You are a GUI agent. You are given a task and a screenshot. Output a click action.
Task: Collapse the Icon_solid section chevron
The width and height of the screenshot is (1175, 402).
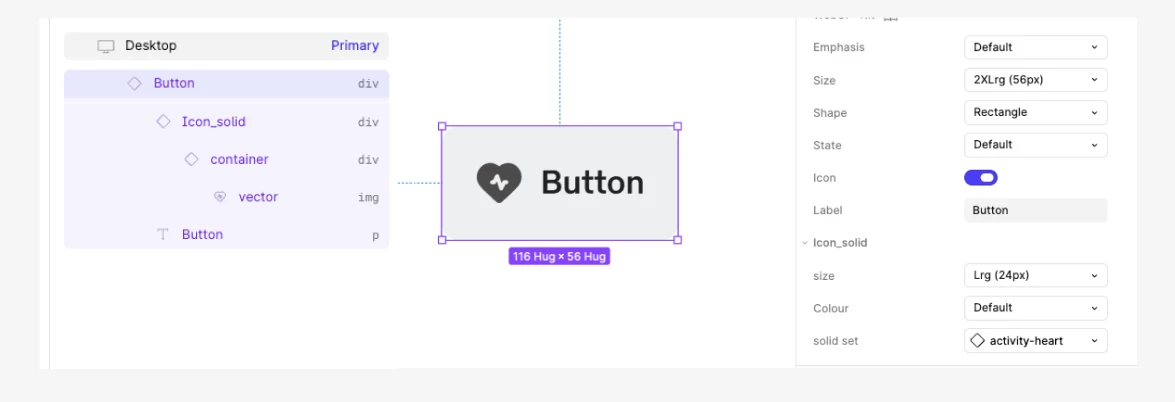pyautogui.click(x=804, y=243)
